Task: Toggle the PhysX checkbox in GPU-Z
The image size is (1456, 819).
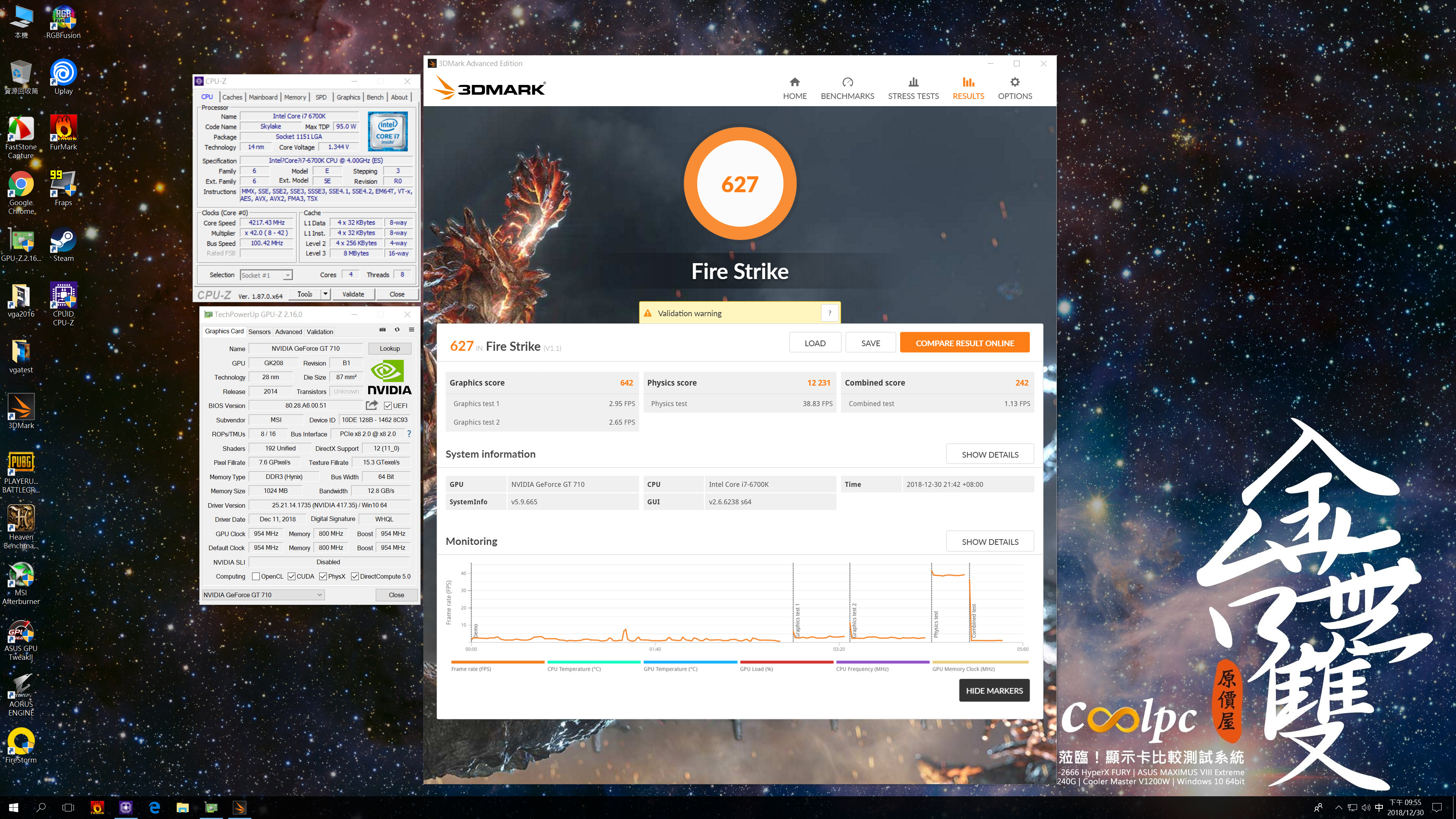Action: pyautogui.click(x=323, y=576)
